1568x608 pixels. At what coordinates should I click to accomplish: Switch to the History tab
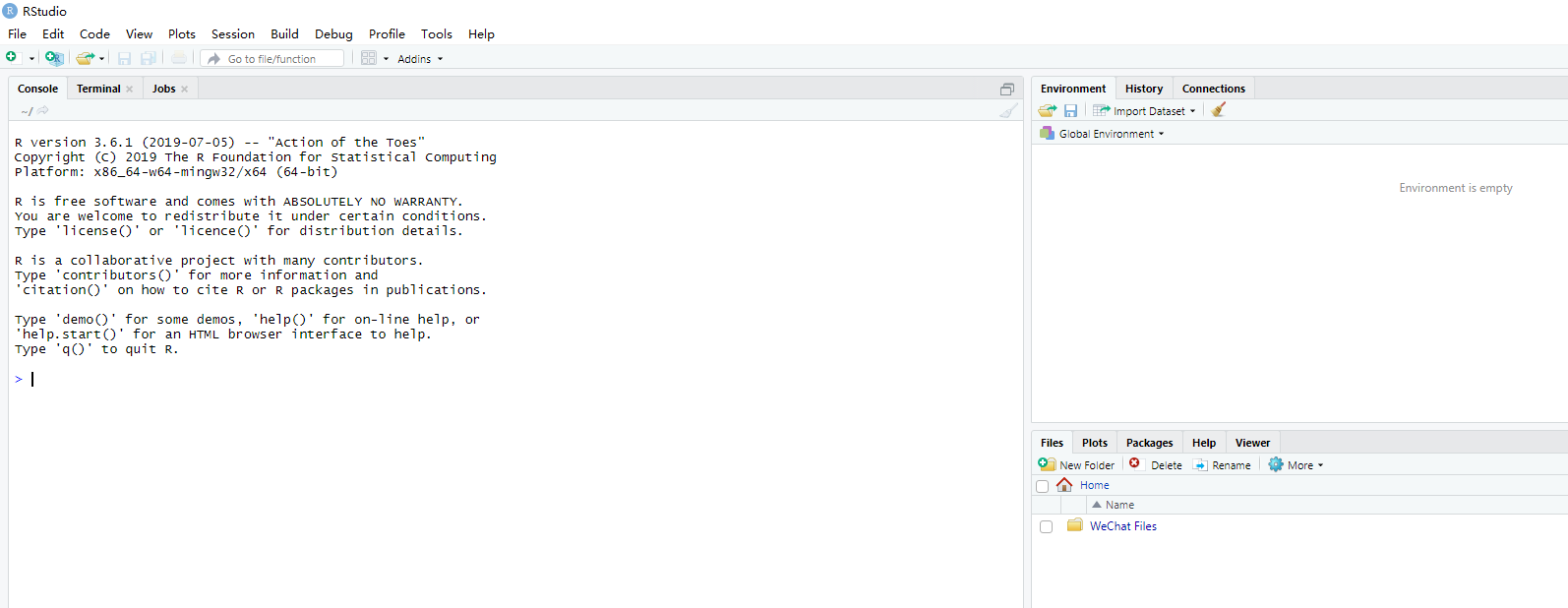1144,89
